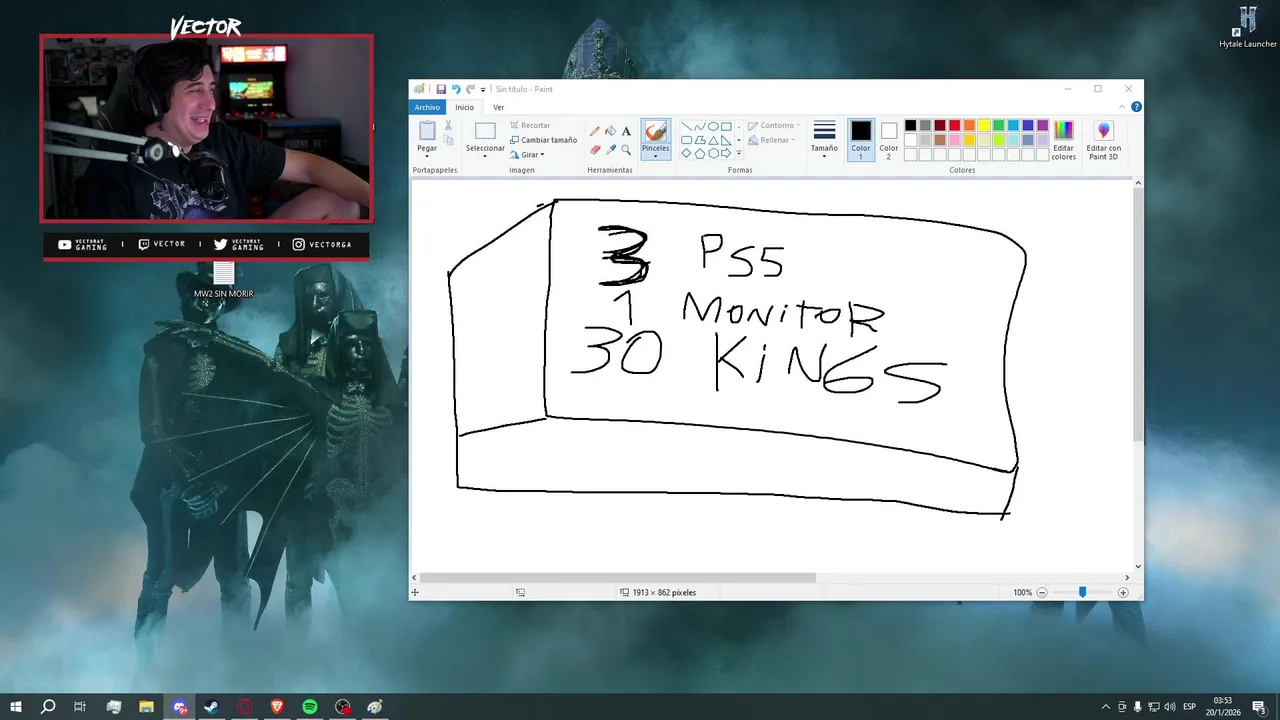Click the Paint horizontal scrollbar
Viewport: 1280px width, 720px height.
(x=618, y=577)
